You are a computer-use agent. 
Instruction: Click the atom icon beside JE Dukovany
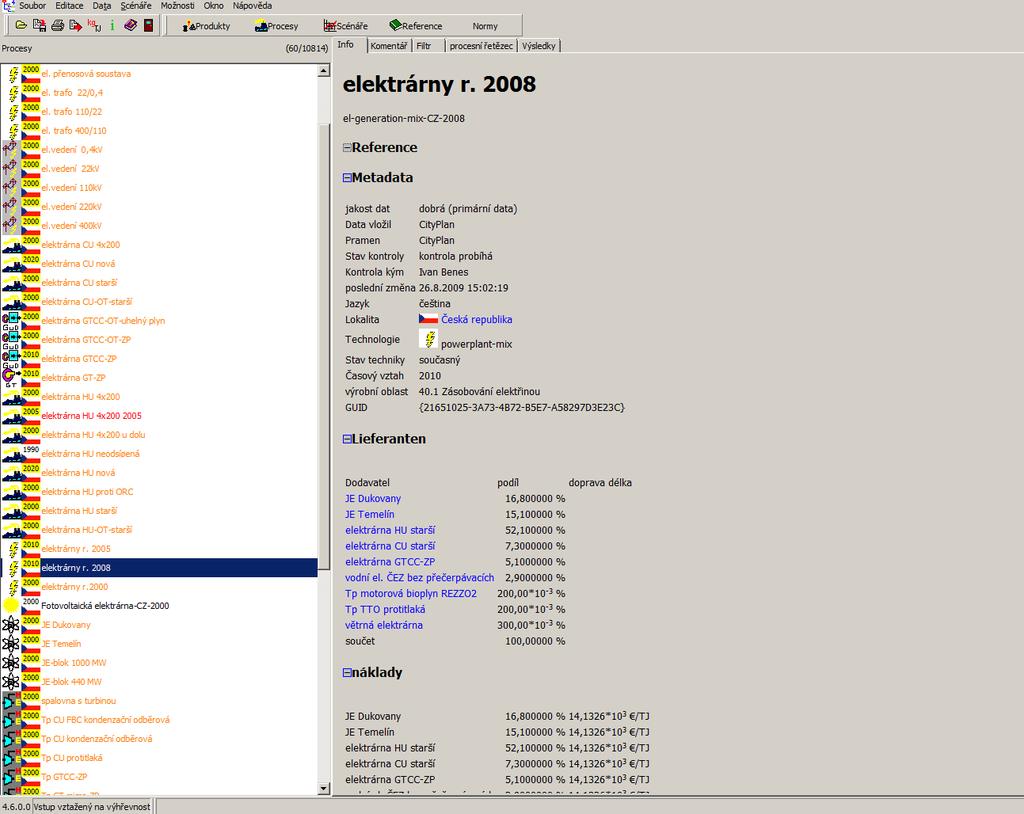[11, 625]
